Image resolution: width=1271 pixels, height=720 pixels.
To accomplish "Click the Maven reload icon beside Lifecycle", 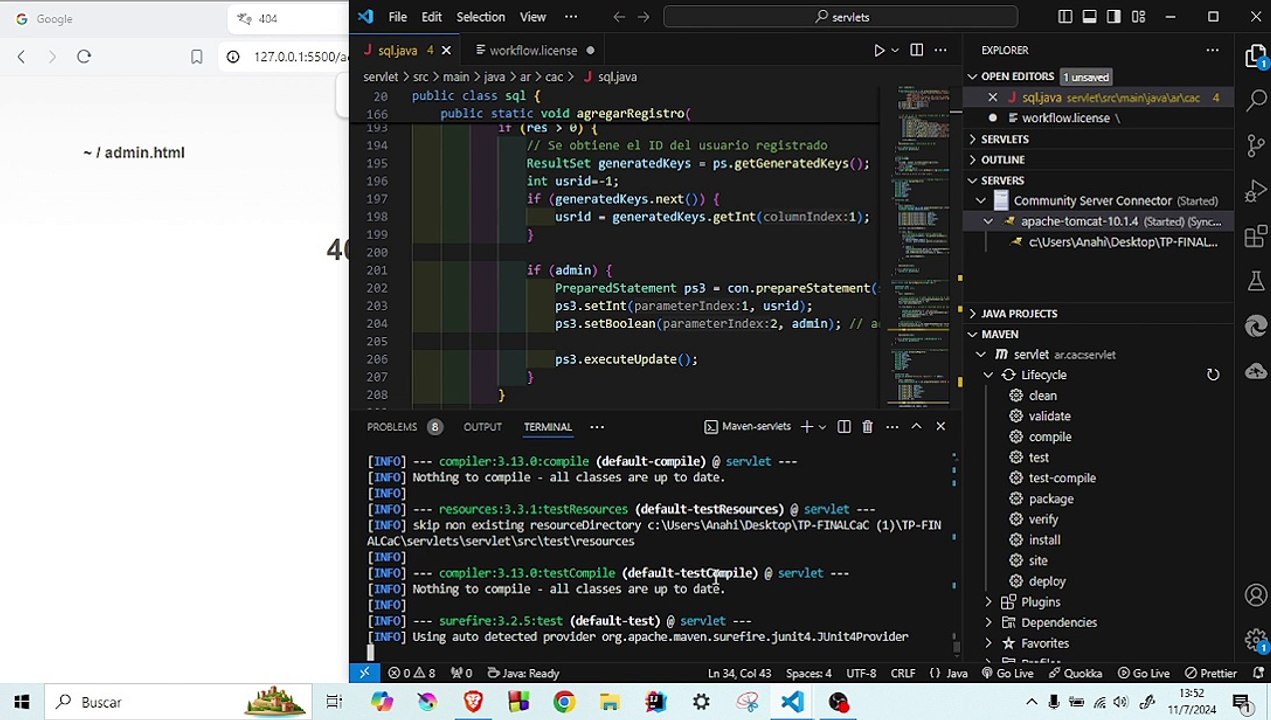I will (1213, 375).
